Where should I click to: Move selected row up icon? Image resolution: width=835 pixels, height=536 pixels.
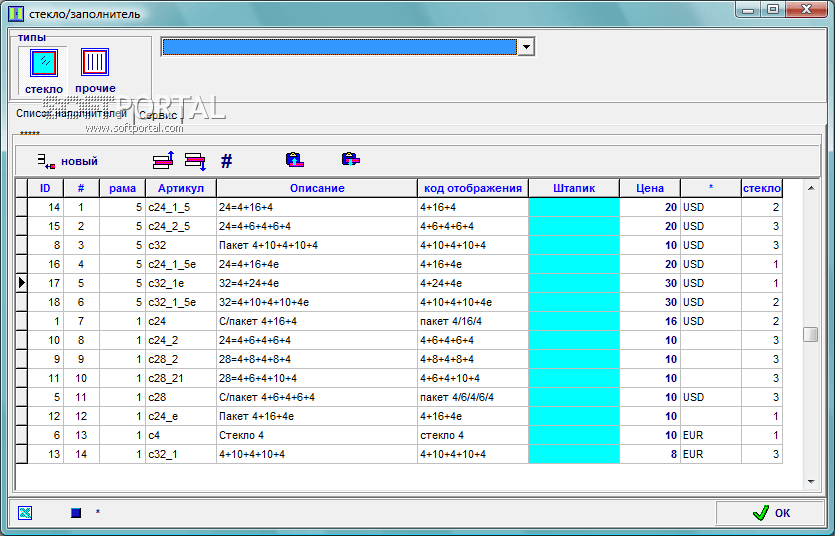163,160
